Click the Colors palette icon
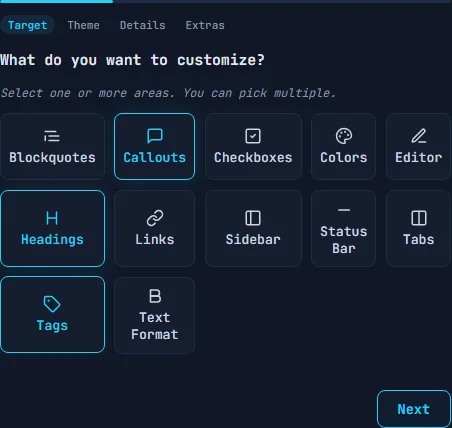This screenshot has width=452, height=428. pyautogui.click(x=344, y=136)
